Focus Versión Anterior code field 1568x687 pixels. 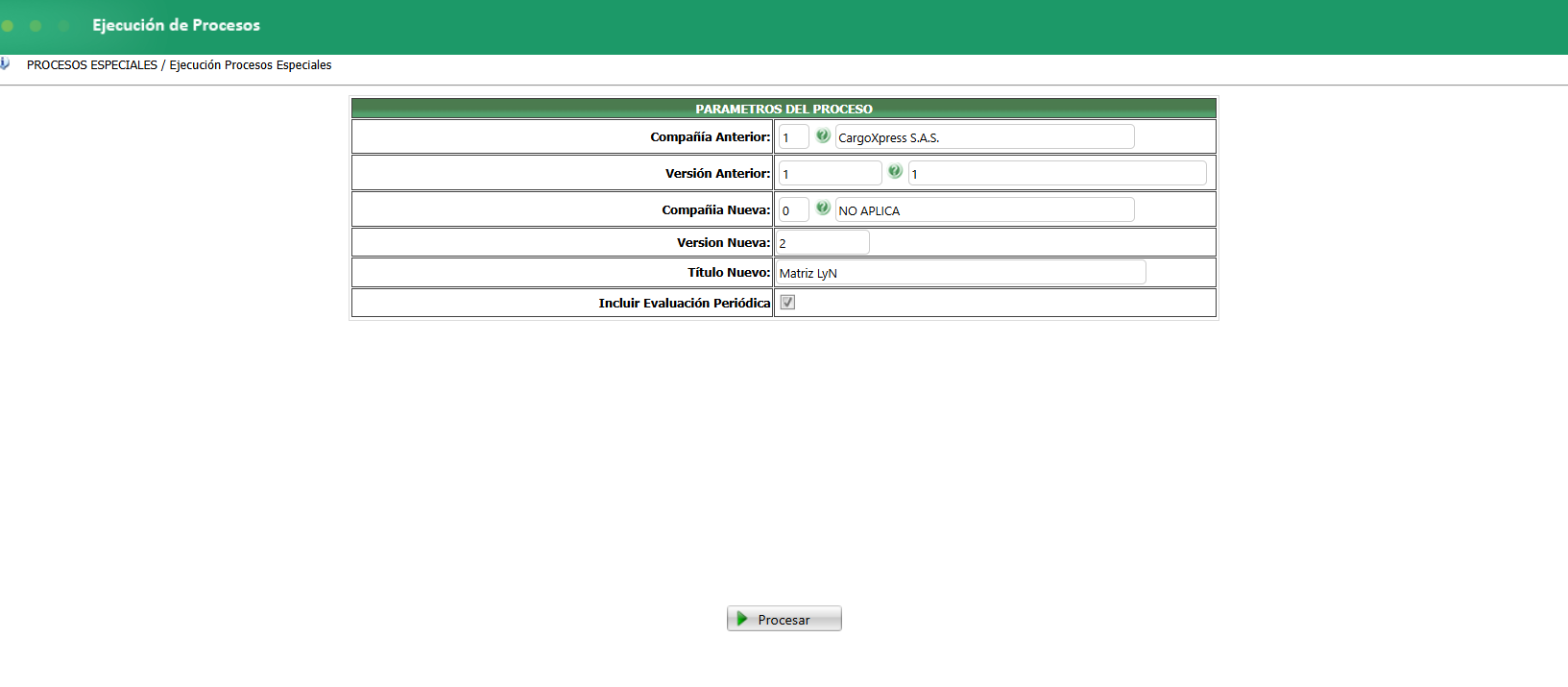coord(830,173)
